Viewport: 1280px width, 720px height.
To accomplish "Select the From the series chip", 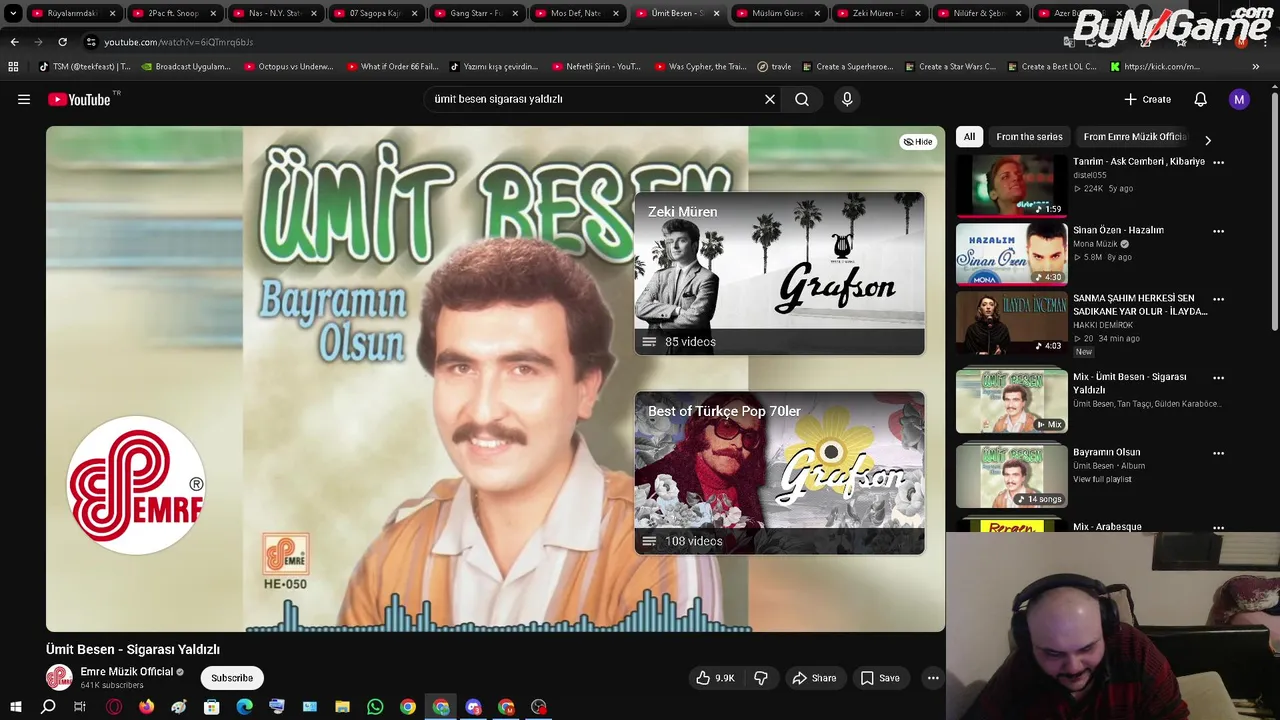I will (x=1029, y=137).
